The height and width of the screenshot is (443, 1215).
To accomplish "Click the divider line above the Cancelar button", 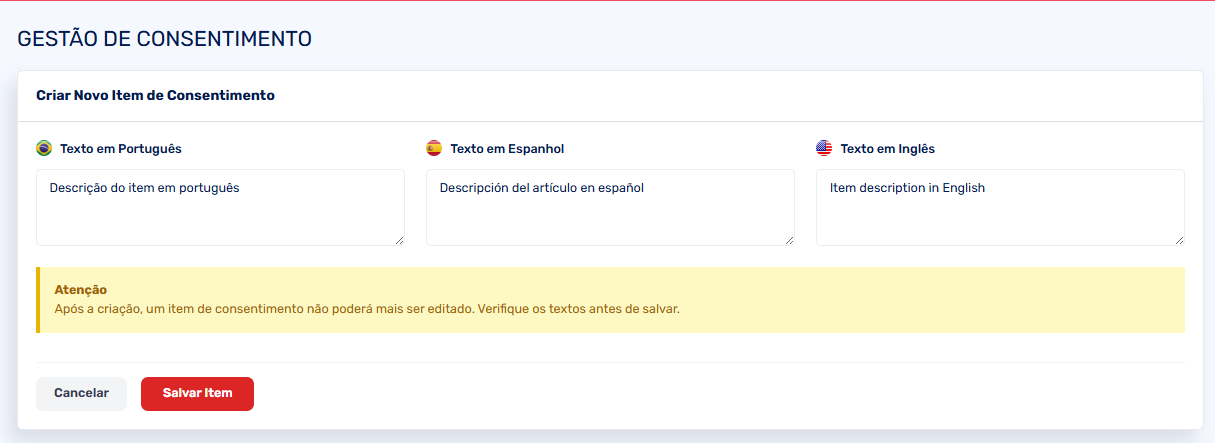I will tap(610, 362).
